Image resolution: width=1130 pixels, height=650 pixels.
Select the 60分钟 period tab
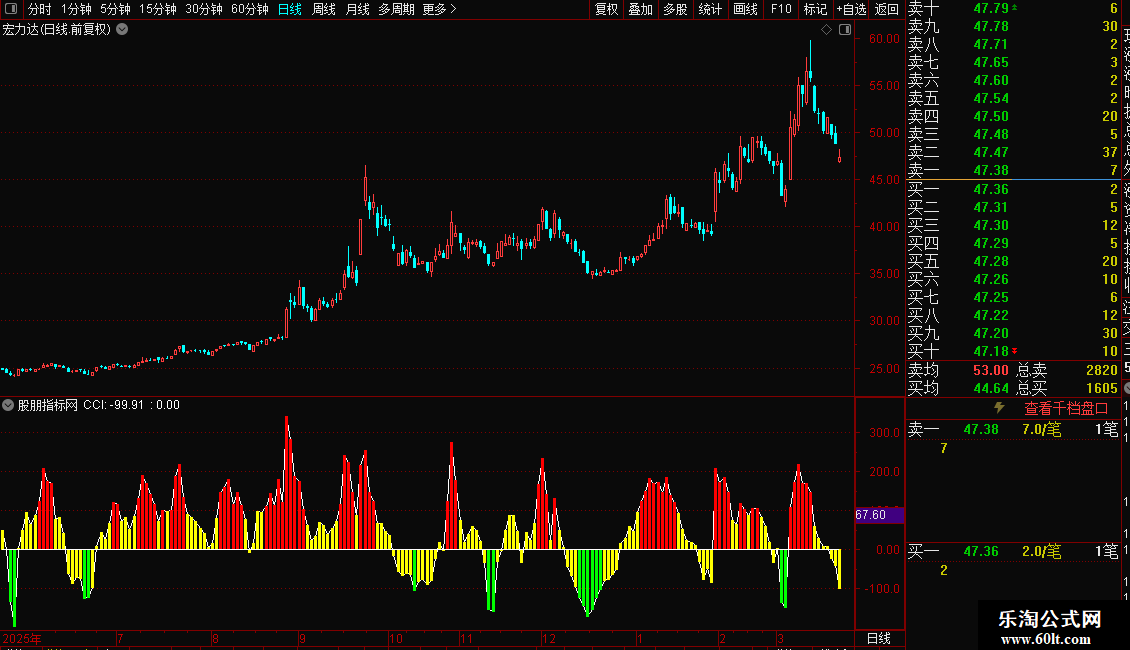pyautogui.click(x=250, y=9)
